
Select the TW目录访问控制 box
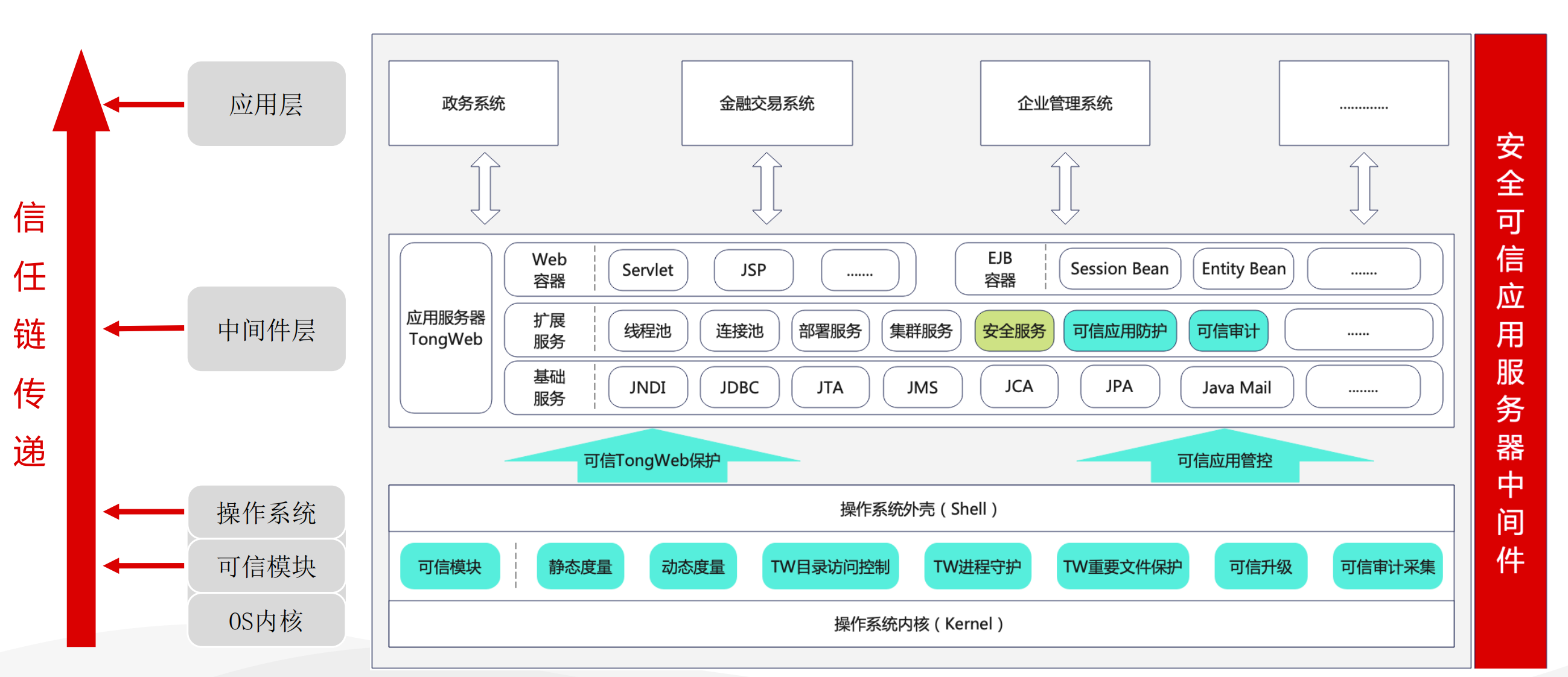(x=830, y=566)
